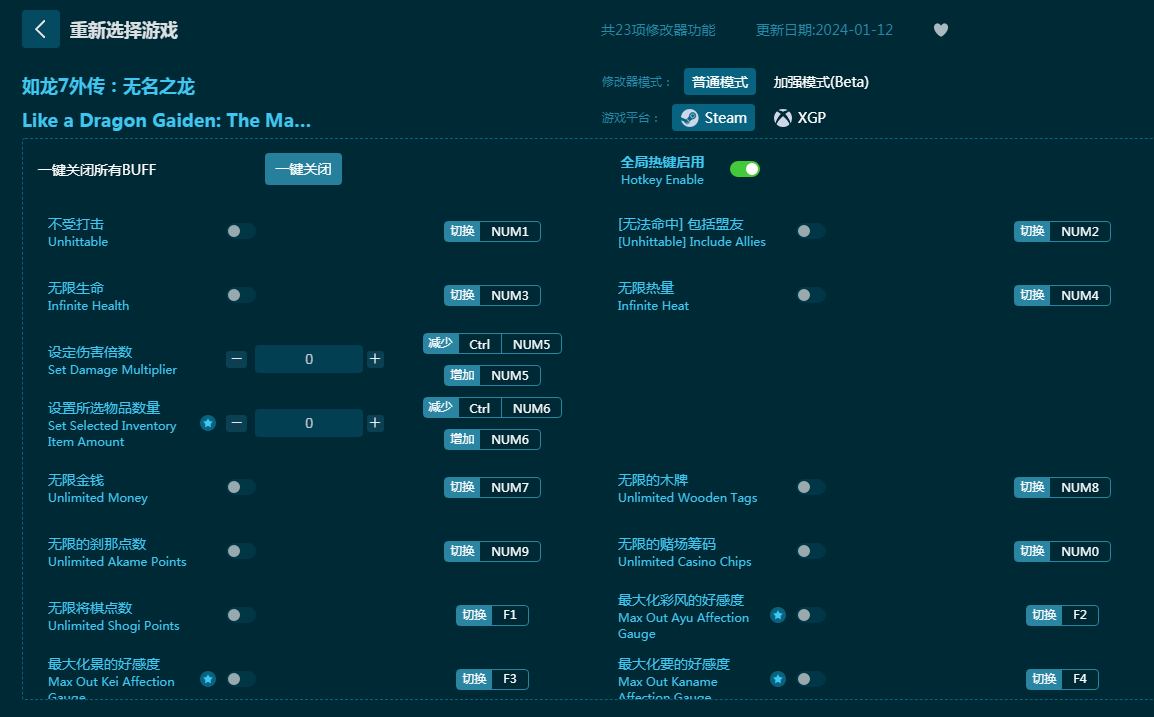This screenshot has height=717, width=1154.
Task: Click star icon beside Max Out Ayu
Action: (778, 615)
